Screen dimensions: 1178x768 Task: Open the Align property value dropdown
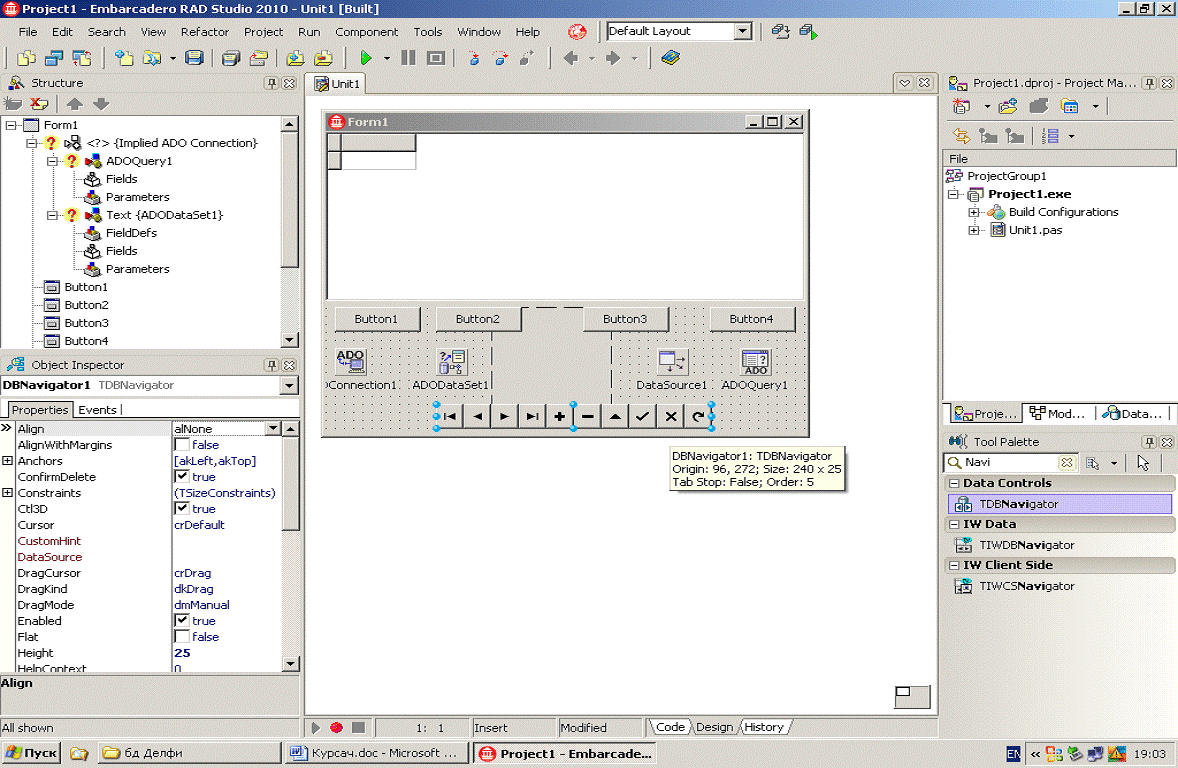click(x=272, y=429)
